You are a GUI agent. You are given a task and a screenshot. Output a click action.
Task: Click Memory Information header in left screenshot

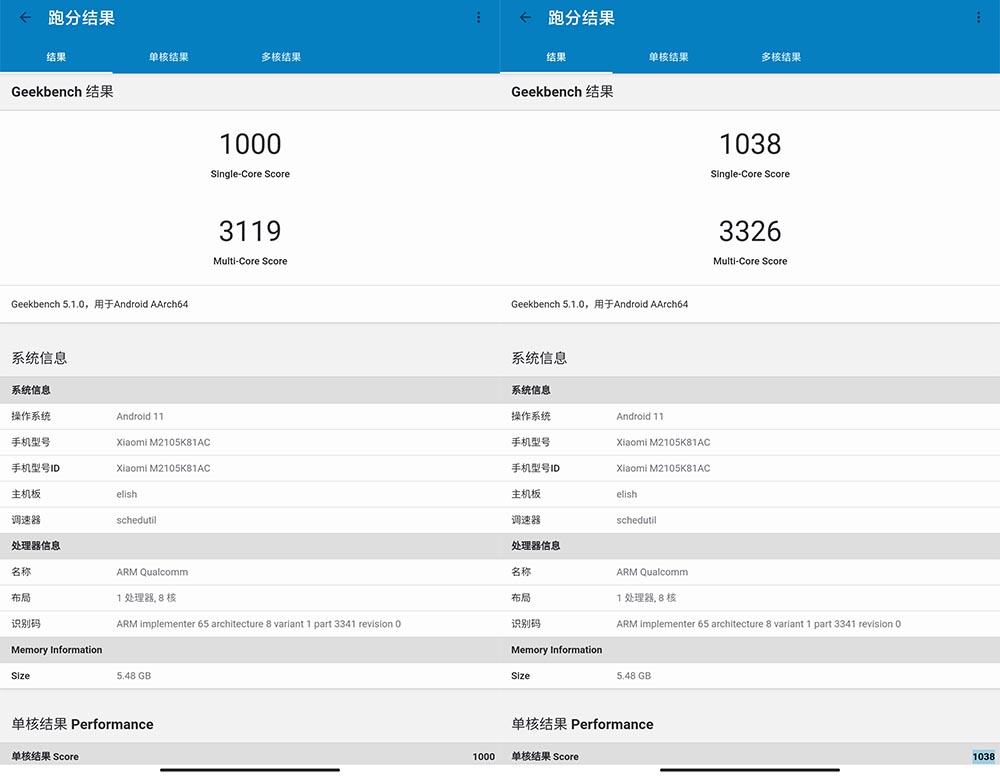[56, 650]
